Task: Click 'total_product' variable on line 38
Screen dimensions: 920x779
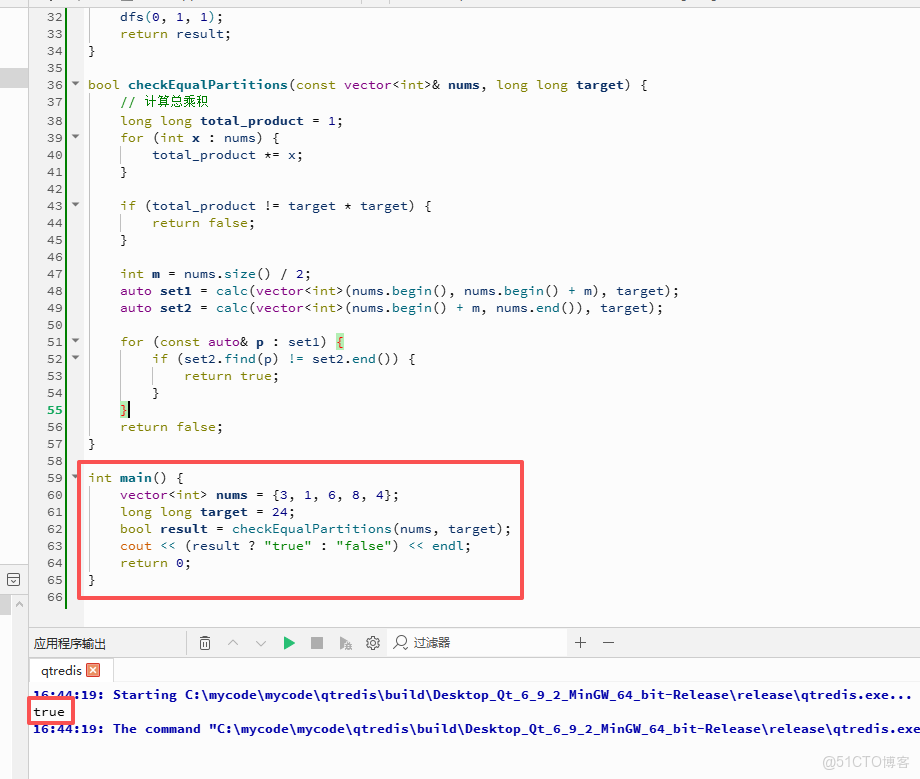Action: (x=252, y=121)
